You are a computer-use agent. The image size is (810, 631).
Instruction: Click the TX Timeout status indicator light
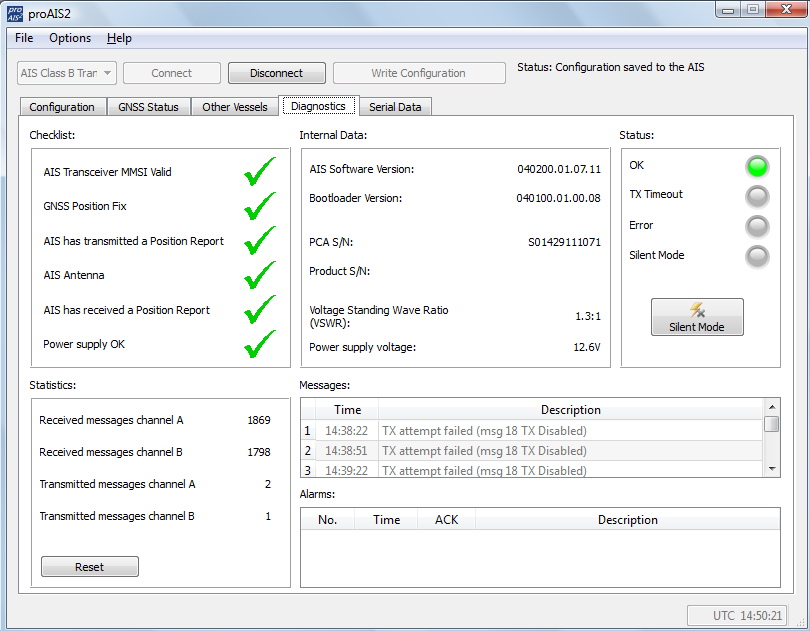coord(757,196)
